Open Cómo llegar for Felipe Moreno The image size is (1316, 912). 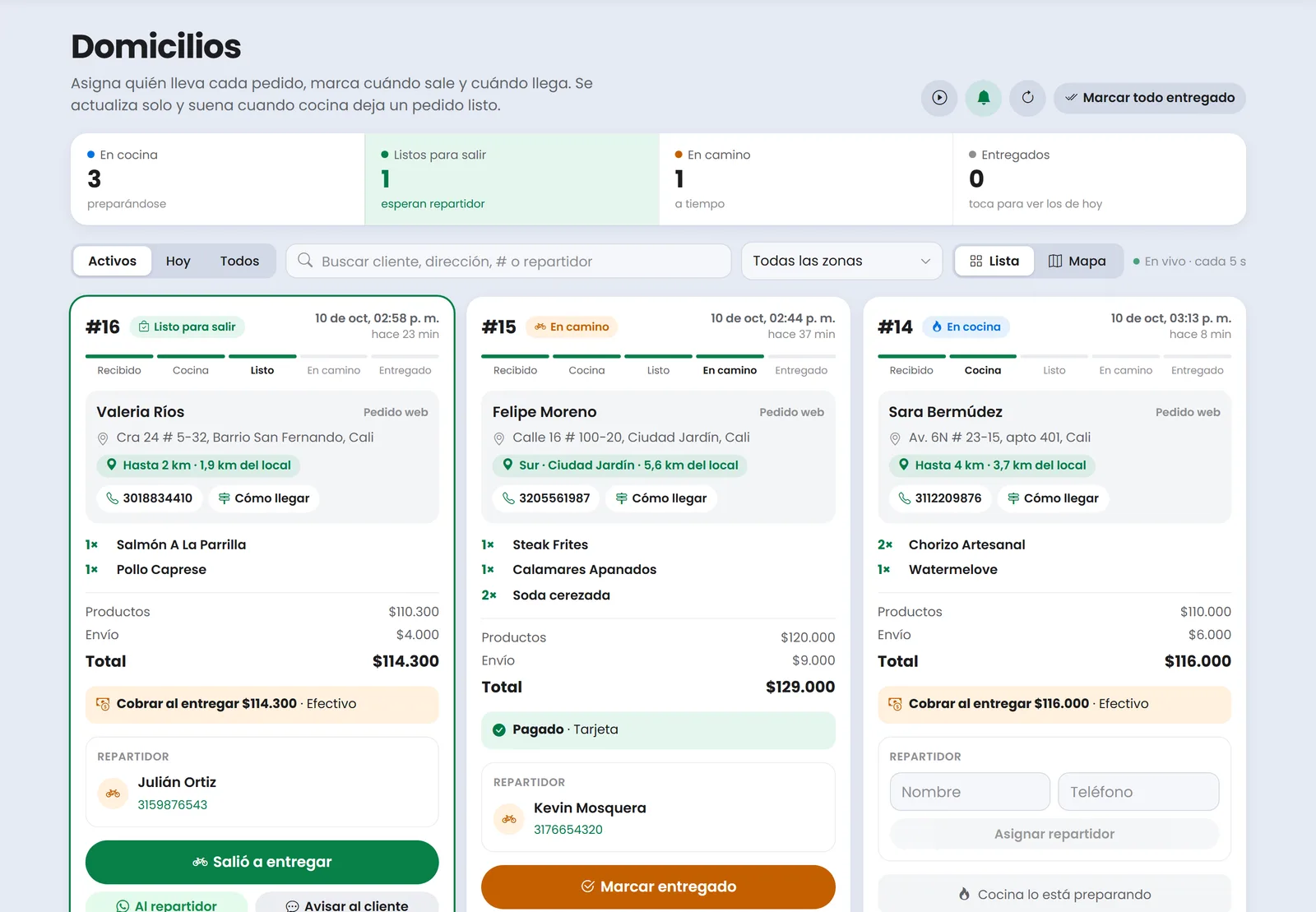661,498
